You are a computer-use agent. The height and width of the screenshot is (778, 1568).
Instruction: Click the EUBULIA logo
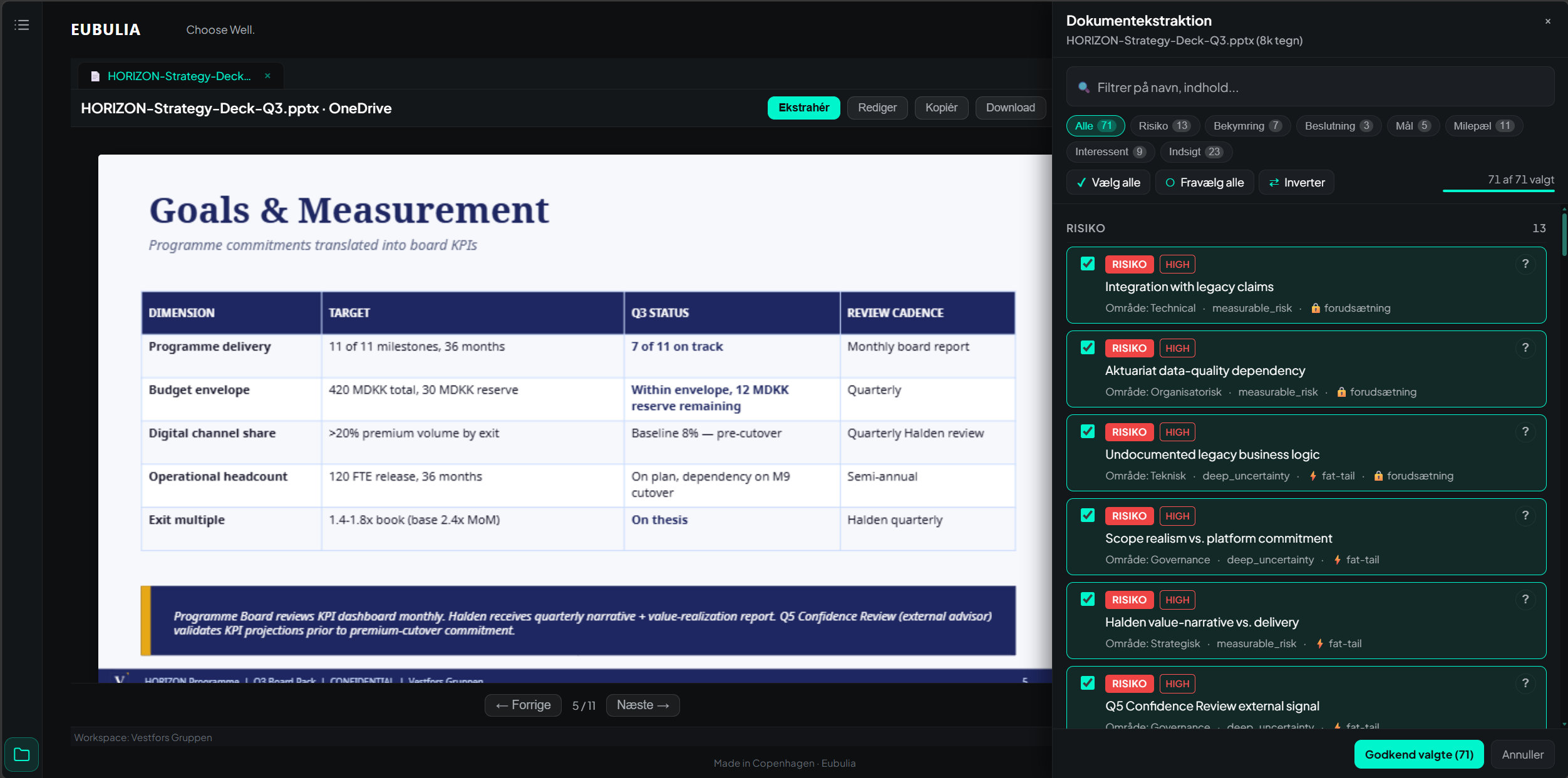(x=106, y=30)
